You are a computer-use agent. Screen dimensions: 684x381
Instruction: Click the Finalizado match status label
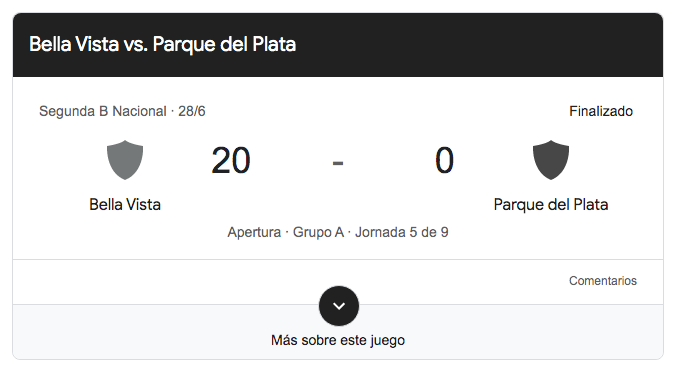[601, 111]
